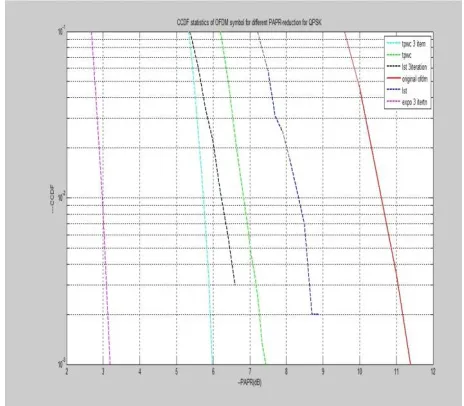Click the plot title about CCDF statistics
Screen dimensions: 464x406
(x=249, y=22)
